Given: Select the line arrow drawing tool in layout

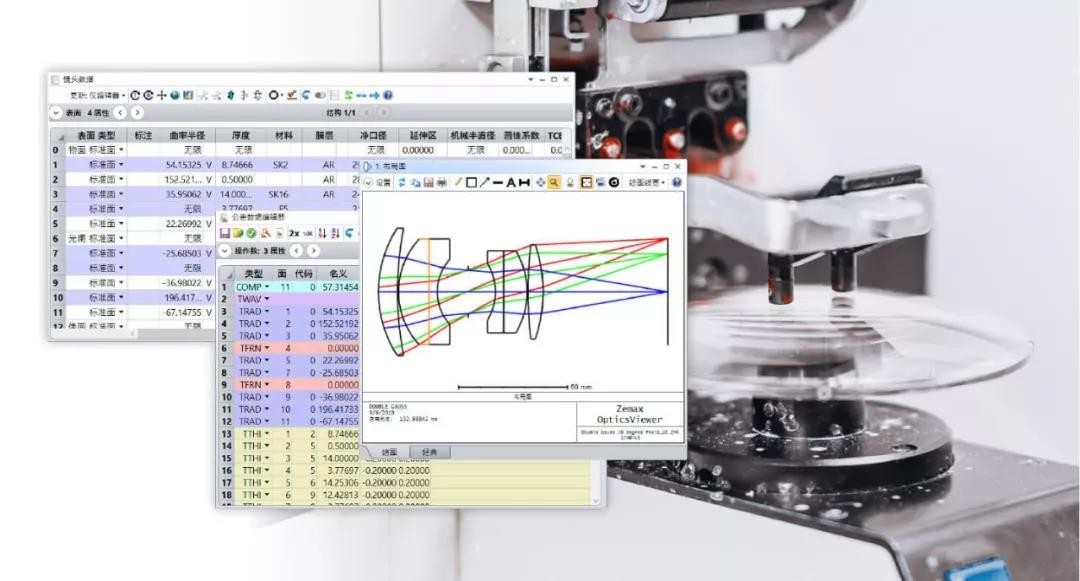Looking at the screenshot, I should point(484,183).
